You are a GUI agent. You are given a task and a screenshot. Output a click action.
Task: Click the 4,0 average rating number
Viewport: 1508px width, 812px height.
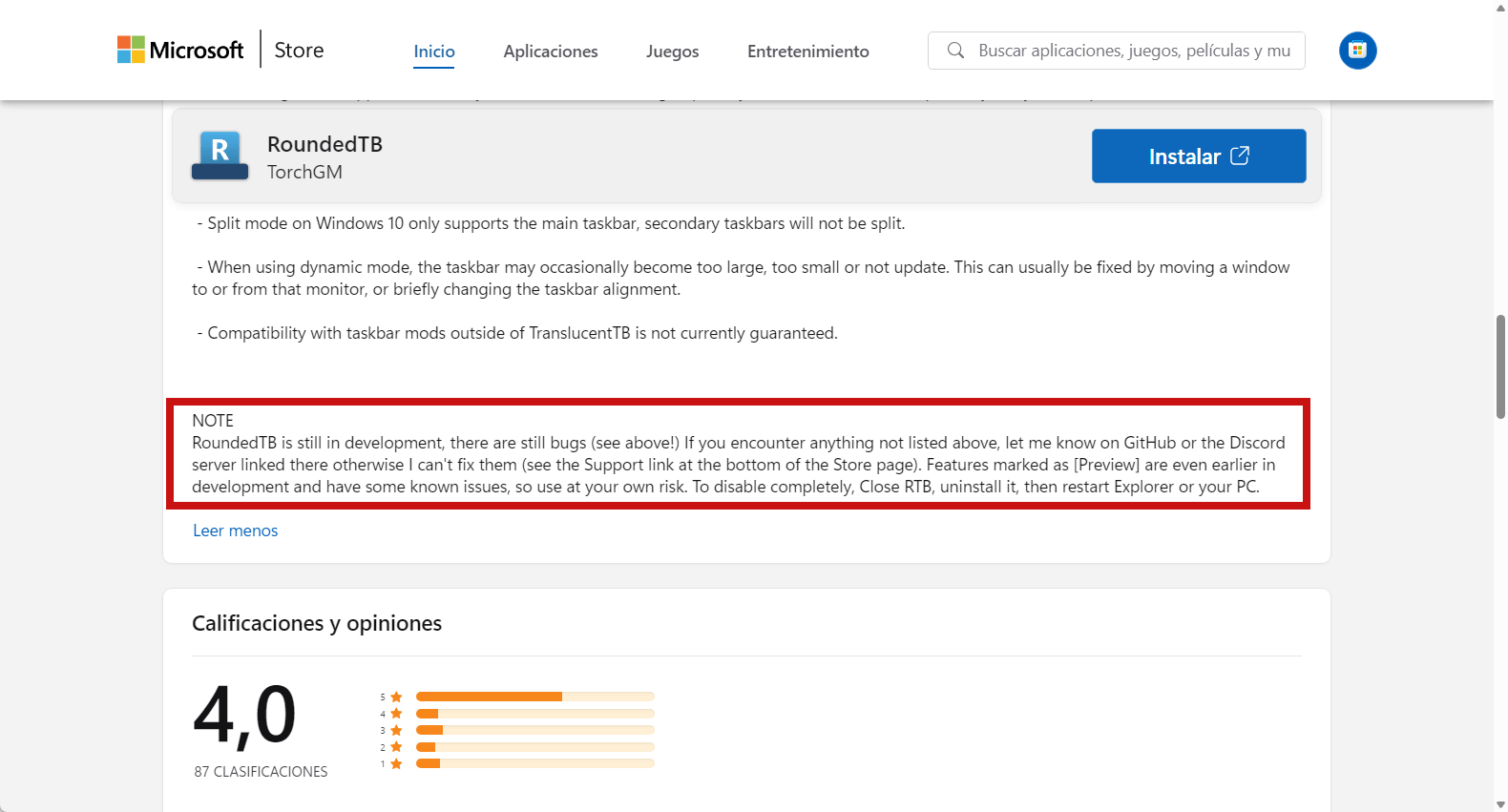point(245,714)
